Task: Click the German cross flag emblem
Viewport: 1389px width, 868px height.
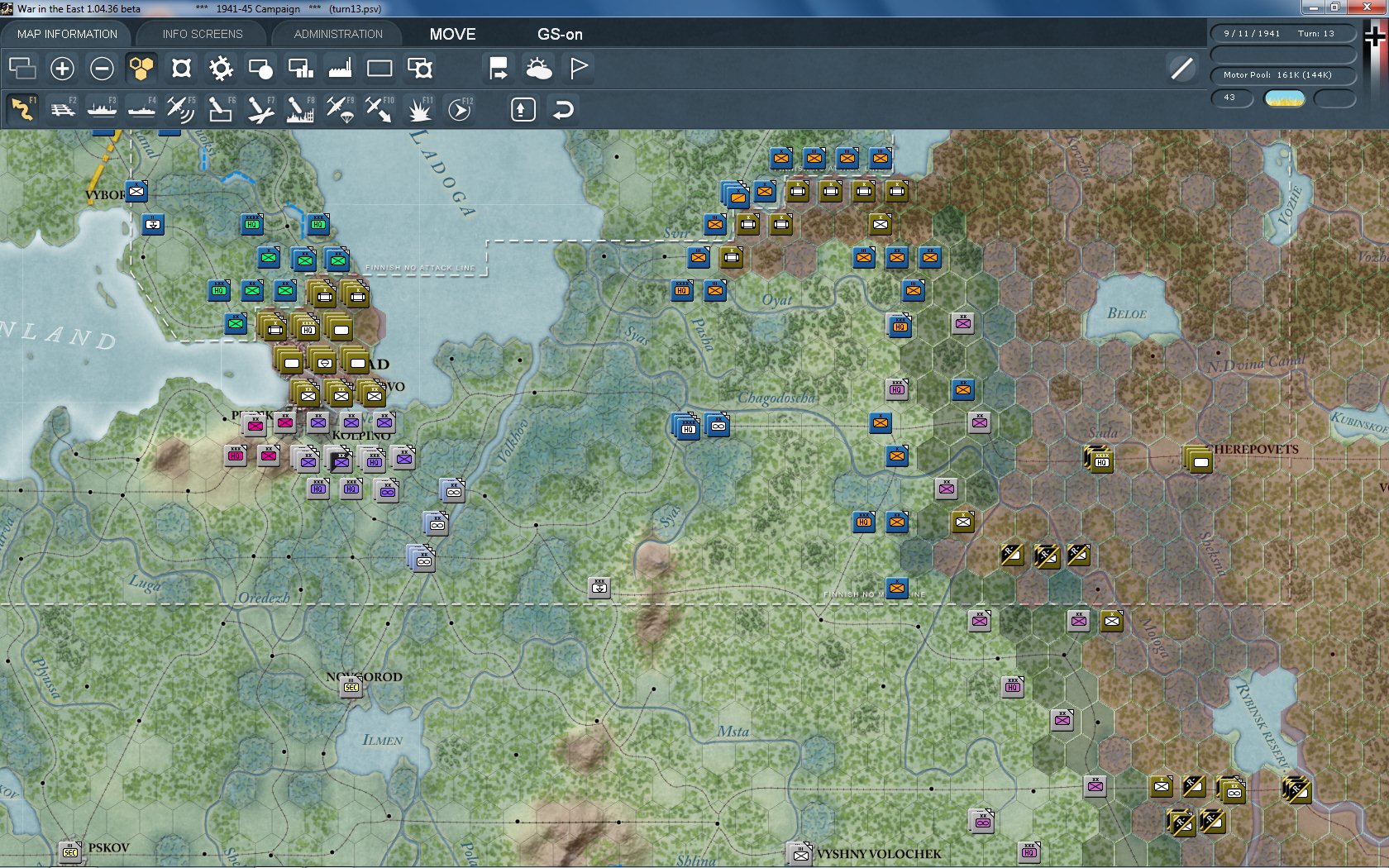Action: point(1375,37)
